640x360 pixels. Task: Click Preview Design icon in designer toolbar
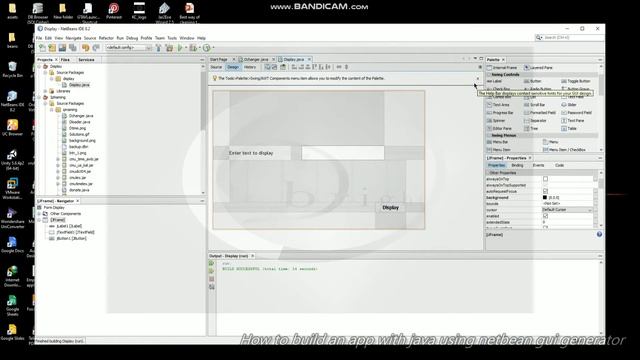pyautogui.click(x=282, y=67)
